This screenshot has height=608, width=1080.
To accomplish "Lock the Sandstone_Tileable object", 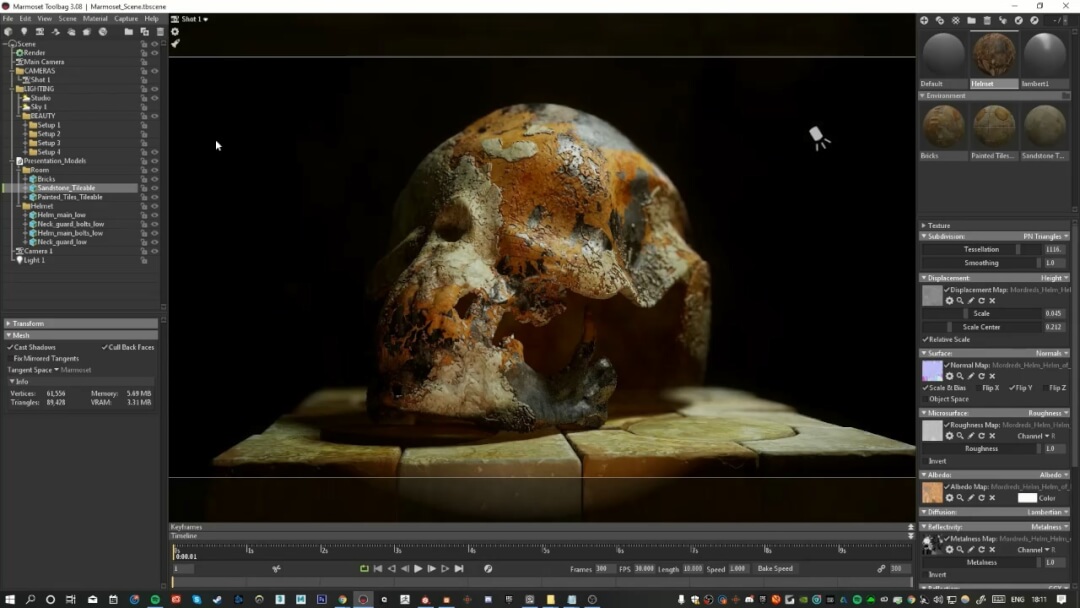I will click(144, 188).
